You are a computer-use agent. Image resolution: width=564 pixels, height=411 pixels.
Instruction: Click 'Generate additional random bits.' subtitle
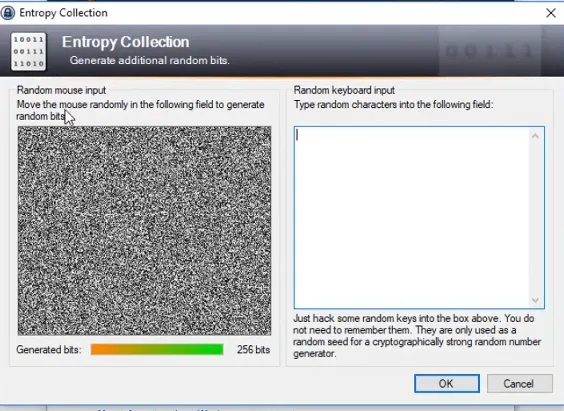tap(149, 60)
